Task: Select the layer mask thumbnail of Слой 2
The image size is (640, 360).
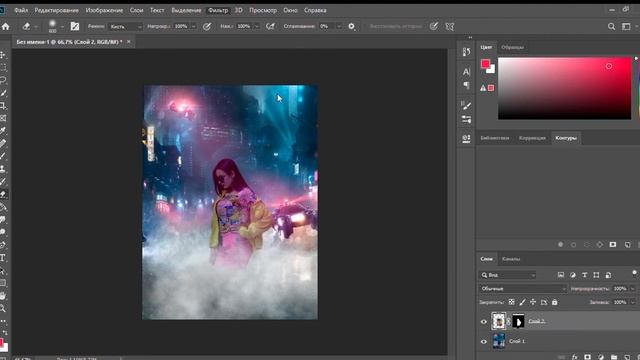Action: click(518, 322)
